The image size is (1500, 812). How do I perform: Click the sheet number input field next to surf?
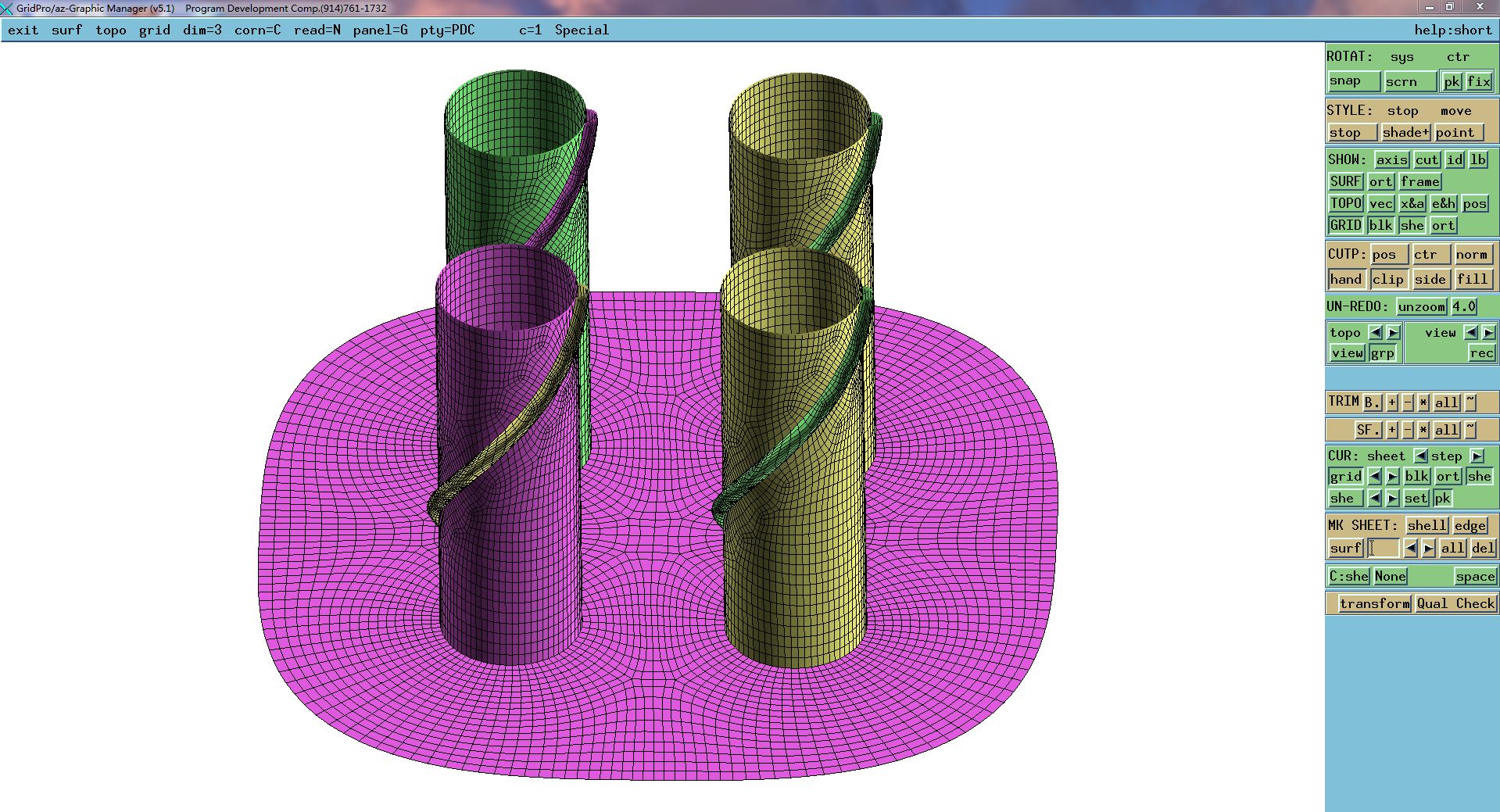point(1384,548)
